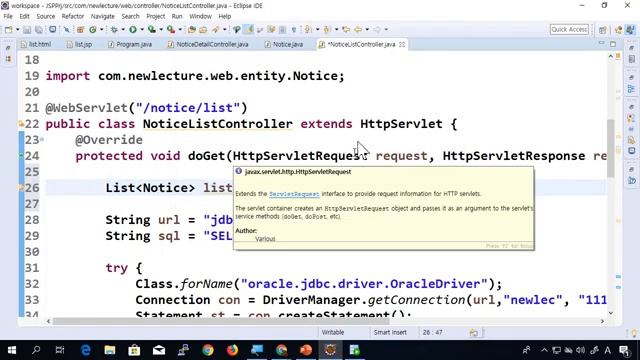The image size is (640, 360).
Task: Open Firefox from the taskbar
Action: coord(232,350)
